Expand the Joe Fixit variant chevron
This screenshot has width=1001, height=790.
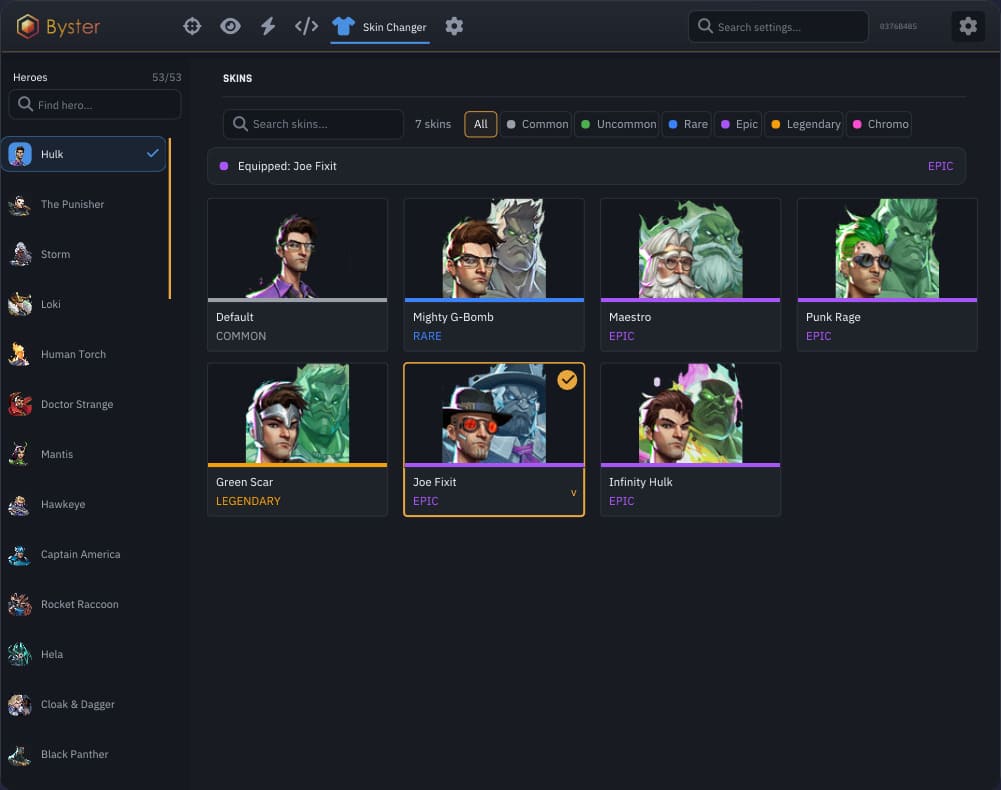(573, 492)
